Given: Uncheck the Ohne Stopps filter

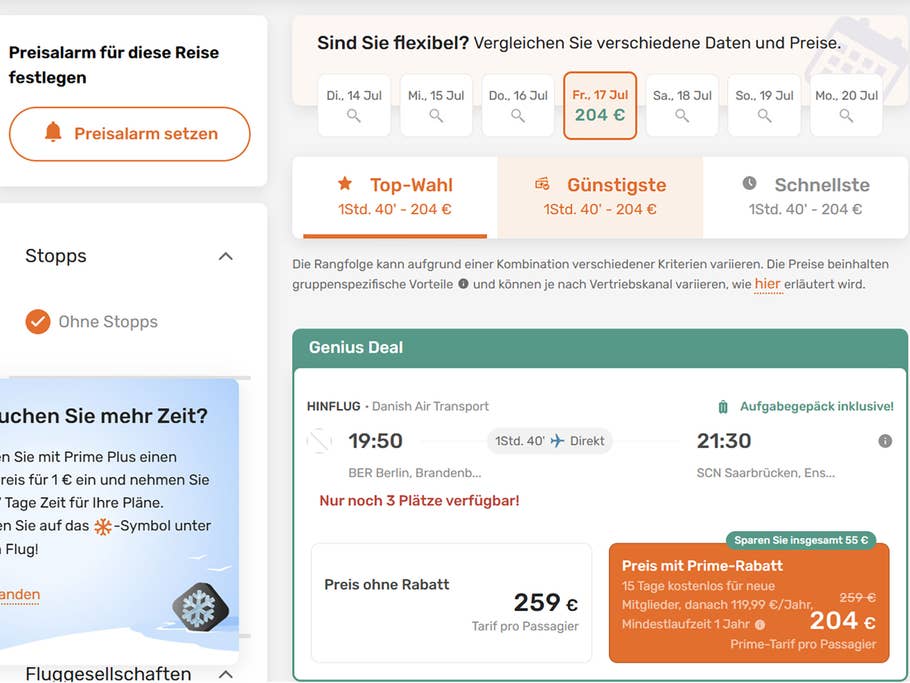Looking at the screenshot, I should click(38, 322).
